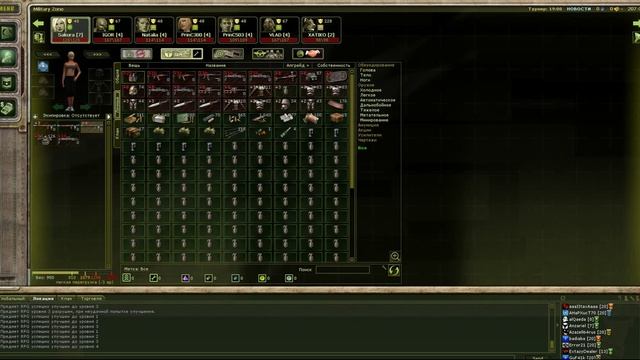Select the Natalia [4] character card
Image resolution: width=640 pixels, height=360 pixels.
pos(154,30)
